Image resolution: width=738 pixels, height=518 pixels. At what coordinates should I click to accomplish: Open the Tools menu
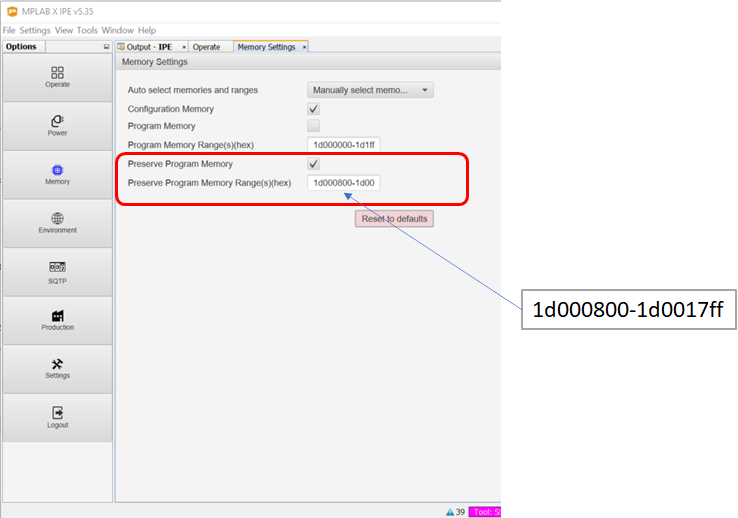(87, 30)
